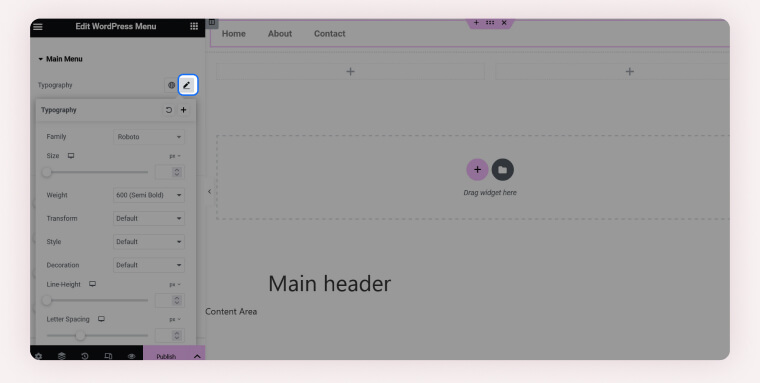Click the Home menu item

[x=234, y=34]
